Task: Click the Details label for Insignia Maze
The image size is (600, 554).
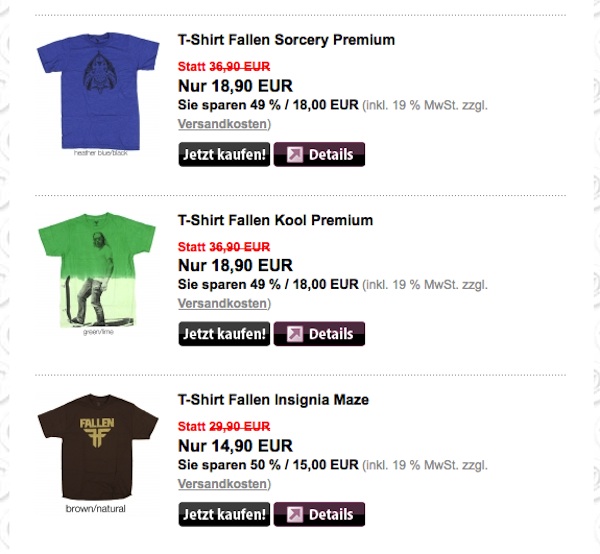Action: click(x=331, y=515)
